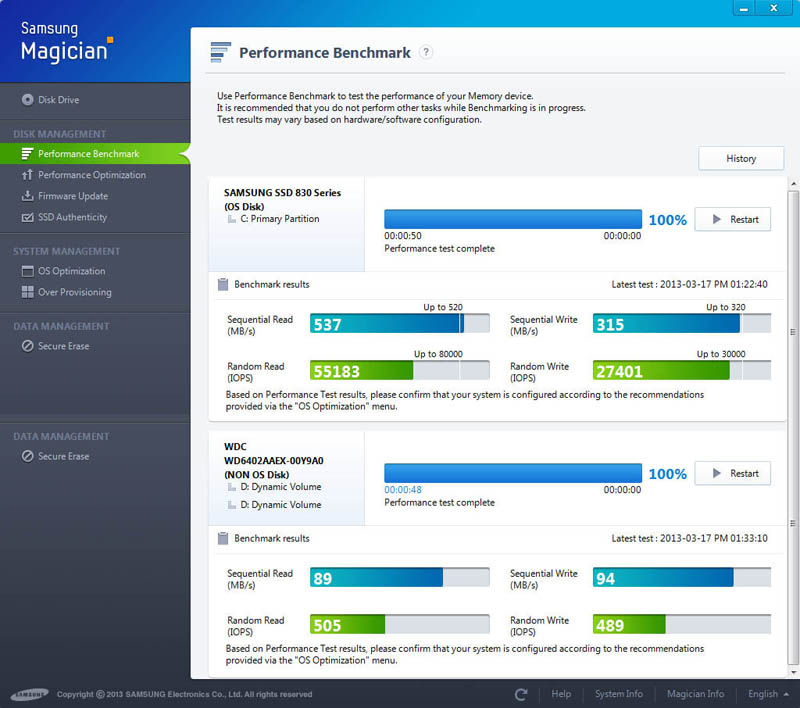
Task: Click the Over Provisioning grid icon
Action: (27, 292)
